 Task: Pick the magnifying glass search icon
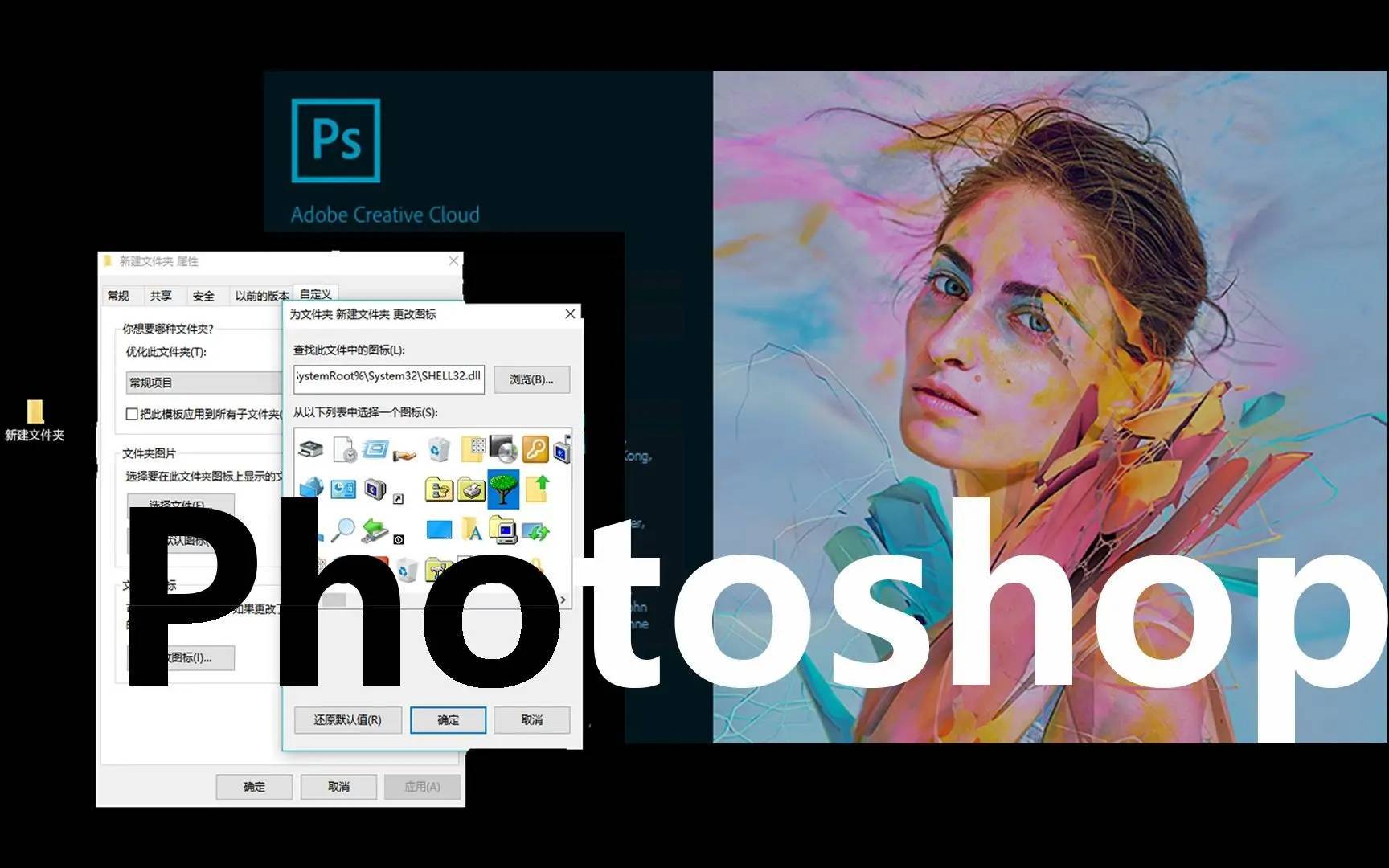point(344,529)
